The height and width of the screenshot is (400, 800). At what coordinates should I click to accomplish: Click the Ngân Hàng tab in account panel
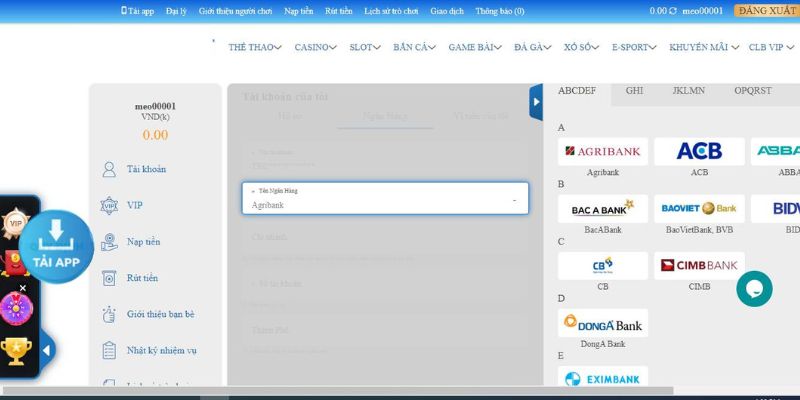385,116
